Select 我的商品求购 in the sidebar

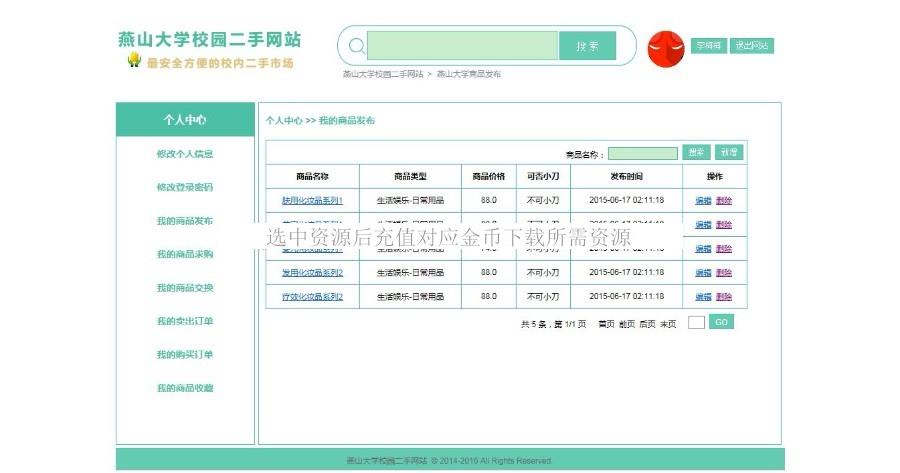tap(185, 254)
